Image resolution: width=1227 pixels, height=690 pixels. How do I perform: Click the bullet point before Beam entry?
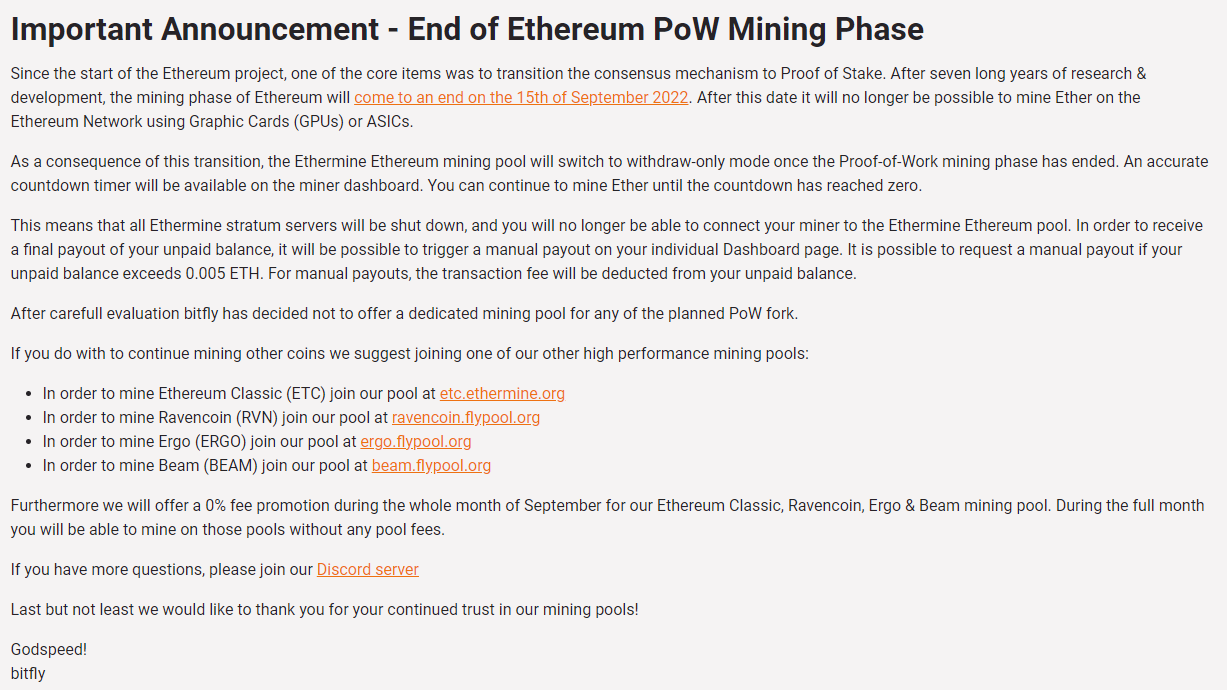pyautogui.click(x=31, y=467)
